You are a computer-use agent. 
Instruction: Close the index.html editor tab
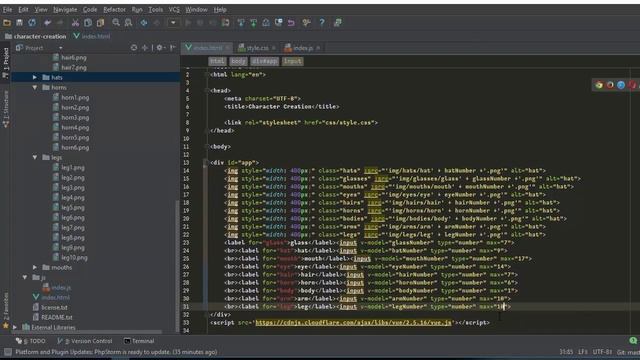click(x=228, y=48)
